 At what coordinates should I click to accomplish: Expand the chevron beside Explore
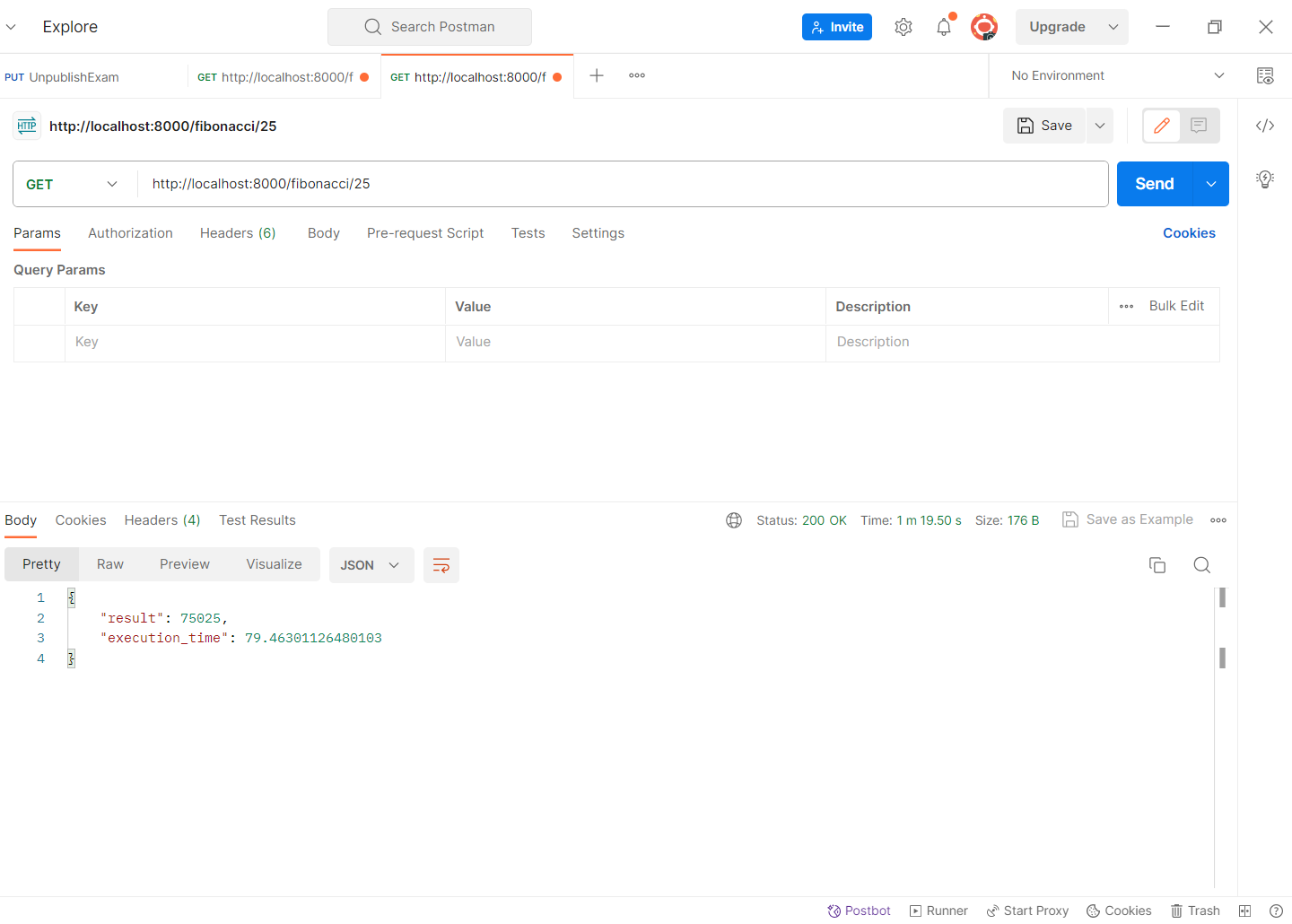click(x=11, y=27)
